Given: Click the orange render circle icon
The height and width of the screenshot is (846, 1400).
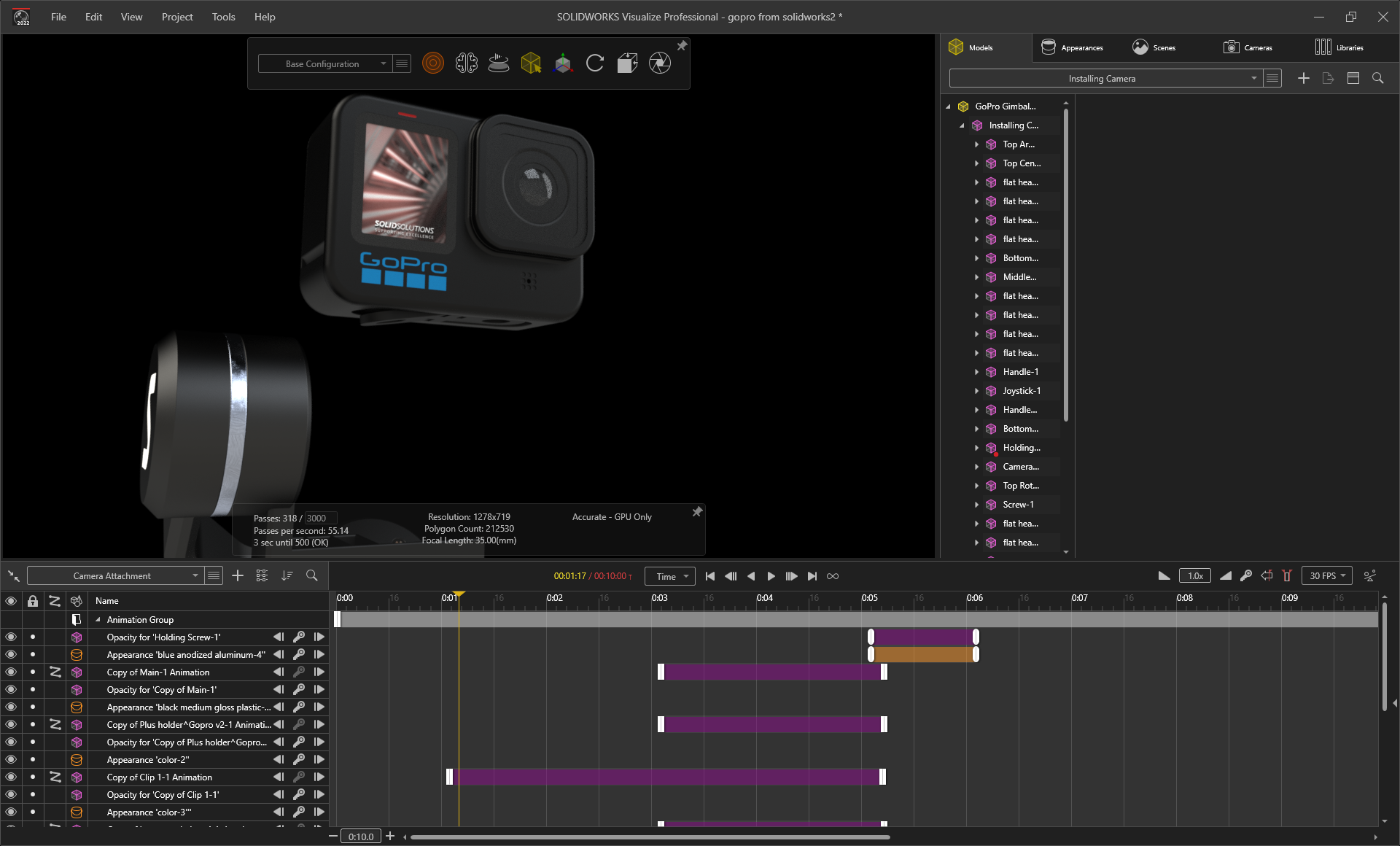Looking at the screenshot, I should click(x=433, y=63).
